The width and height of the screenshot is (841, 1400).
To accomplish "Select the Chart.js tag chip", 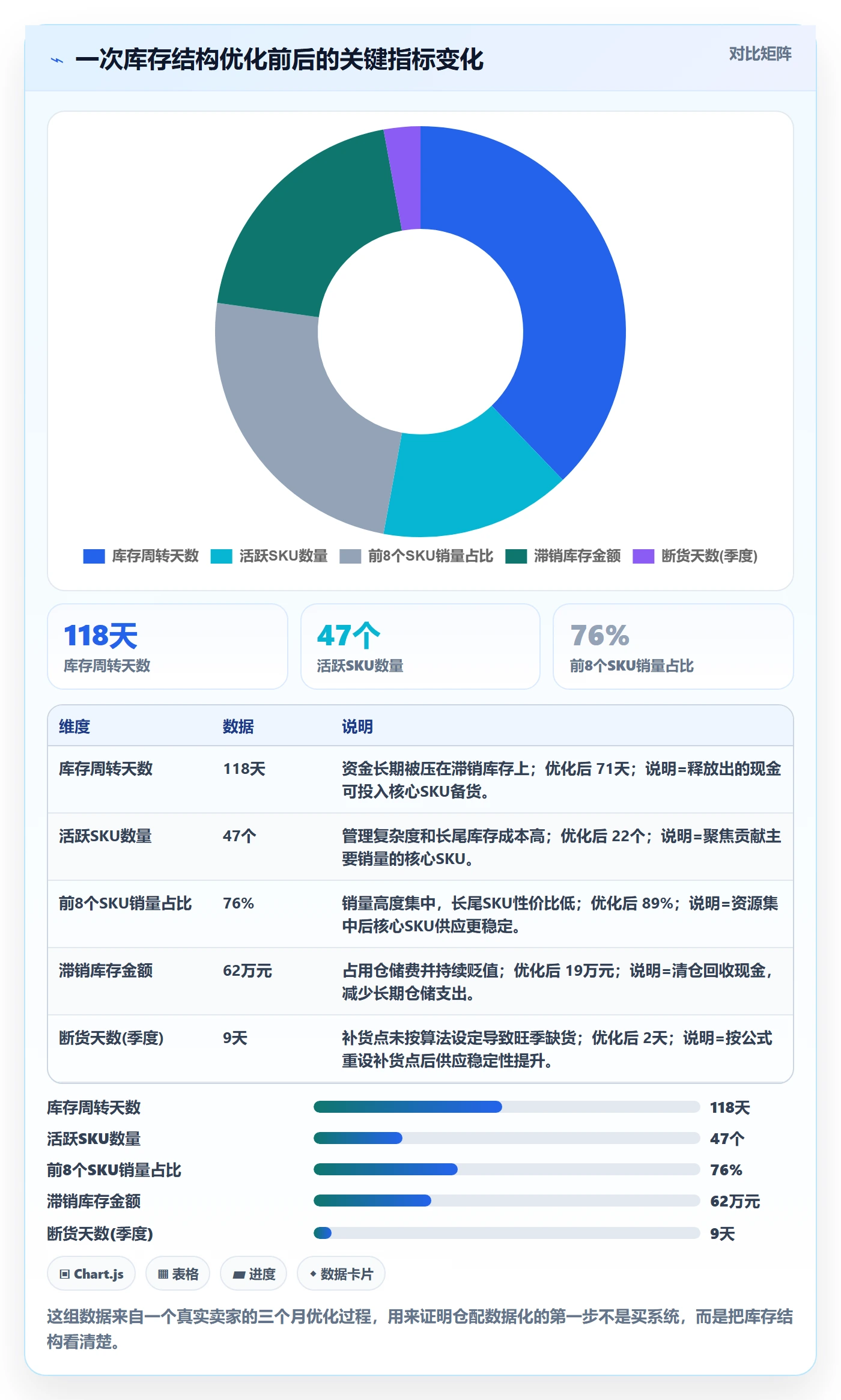I will click(91, 1273).
